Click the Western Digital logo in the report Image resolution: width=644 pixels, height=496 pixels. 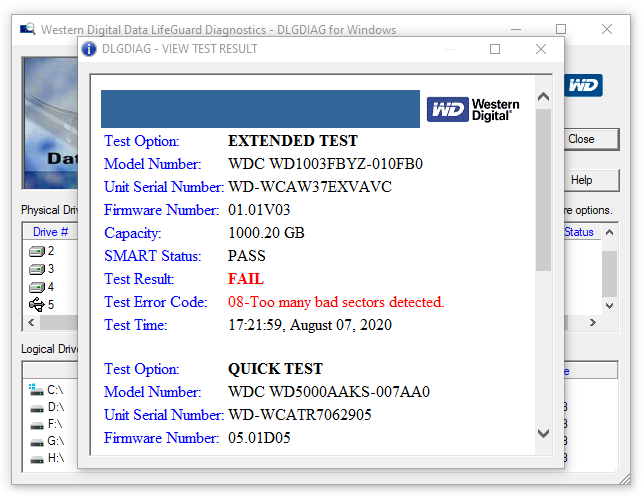pos(473,110)
